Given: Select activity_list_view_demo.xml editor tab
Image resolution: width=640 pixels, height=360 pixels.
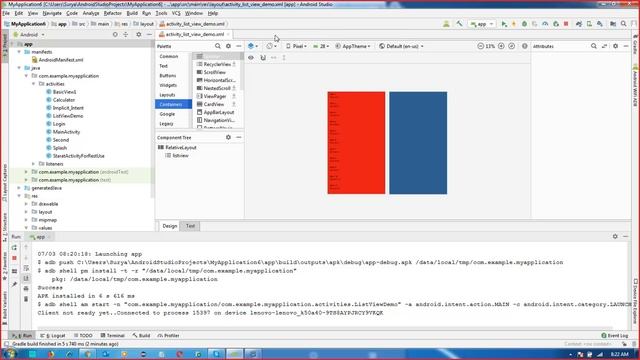Looking at the screenshot, I should [195, 34].
